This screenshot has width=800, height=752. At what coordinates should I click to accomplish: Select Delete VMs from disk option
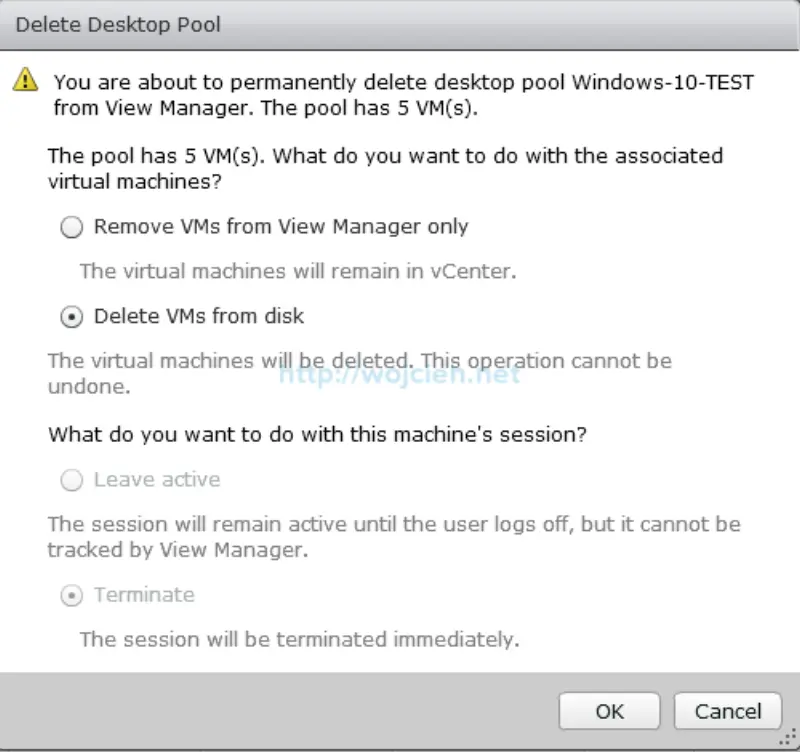click(x=71, y=317)
